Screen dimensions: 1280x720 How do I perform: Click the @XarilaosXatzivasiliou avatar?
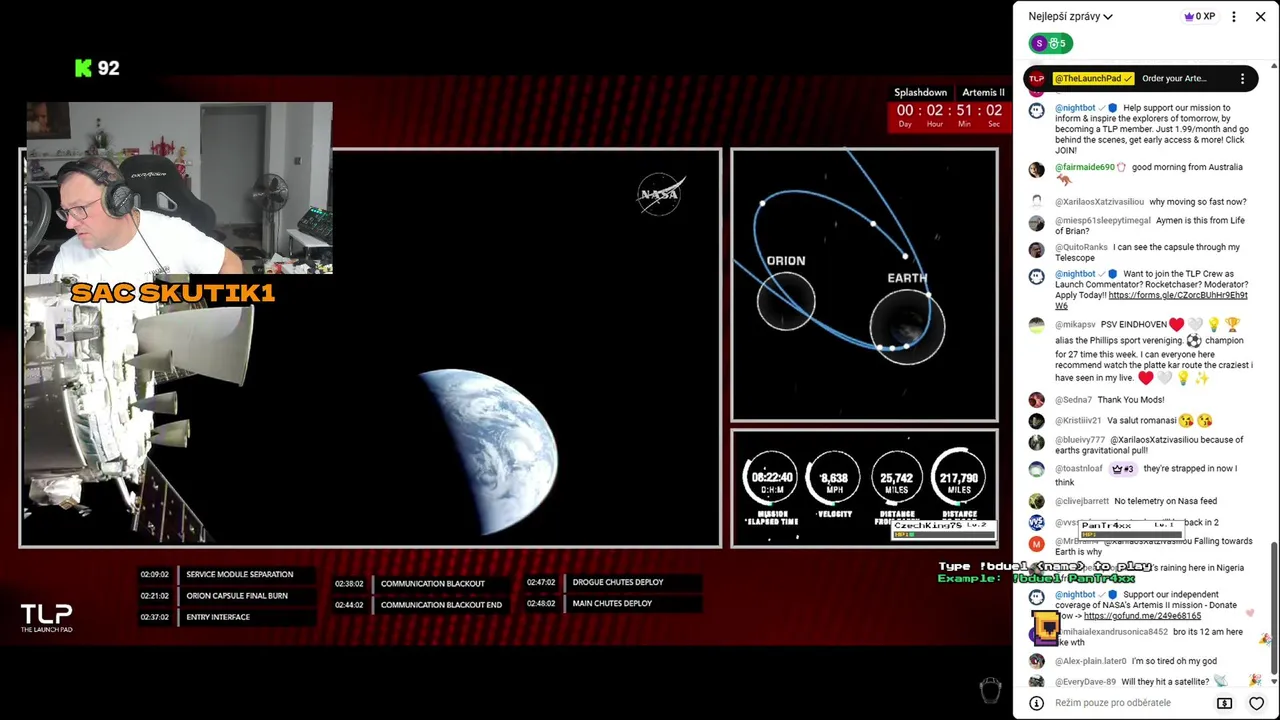pos(1036,202)
